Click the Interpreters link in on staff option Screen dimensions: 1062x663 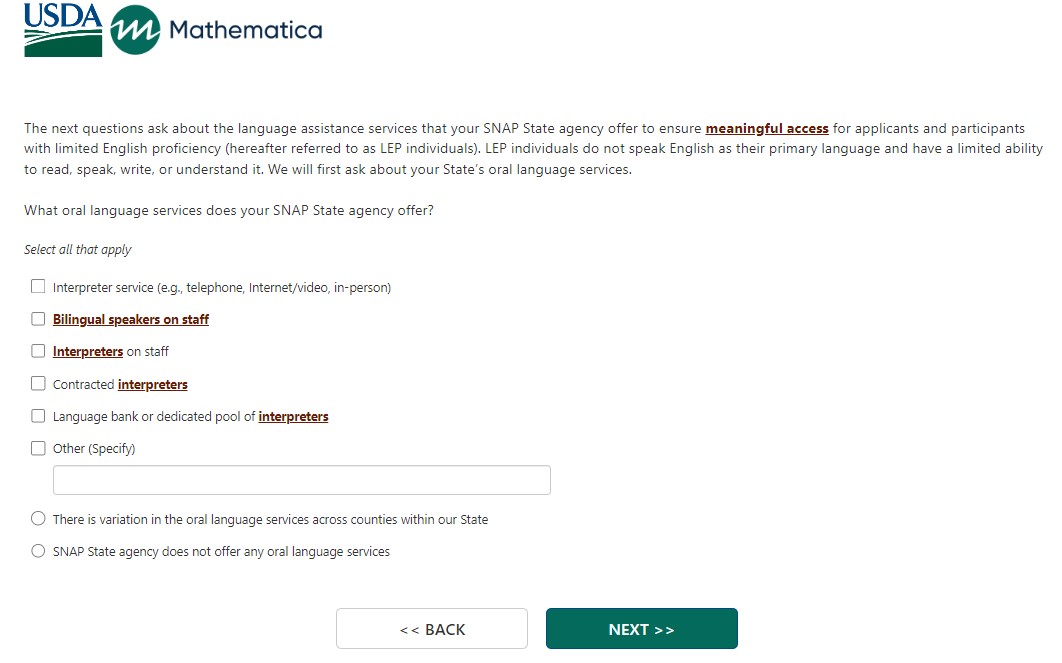(x=88, y=351)
